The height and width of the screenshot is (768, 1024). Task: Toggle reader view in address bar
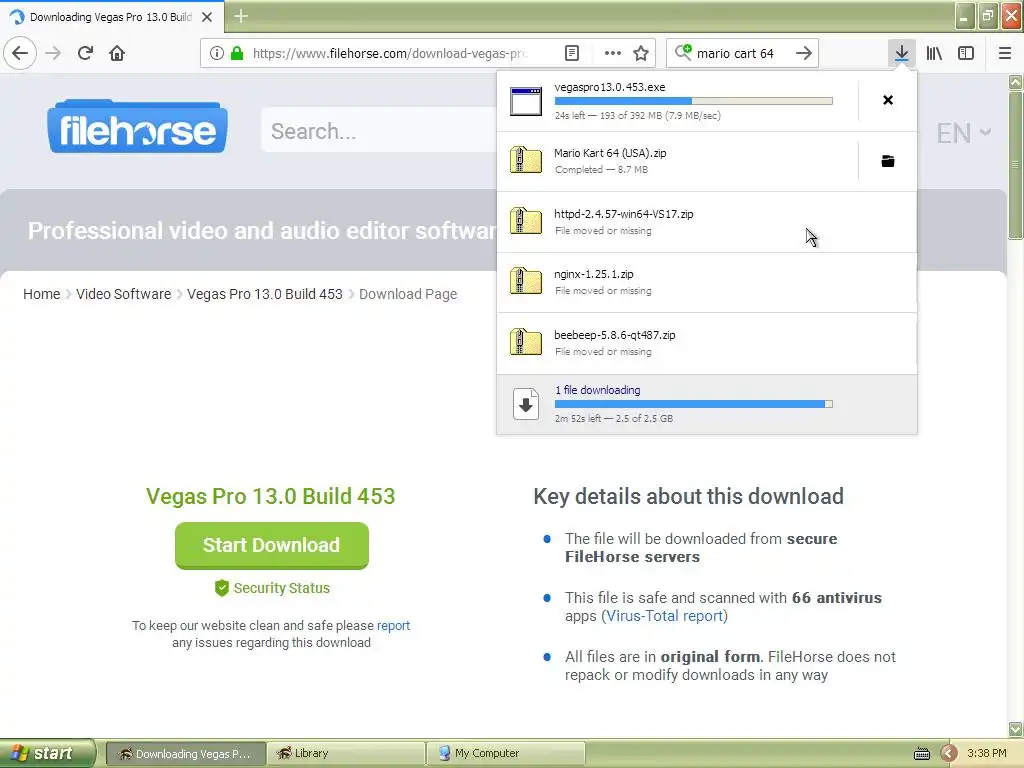click(572, 53)
